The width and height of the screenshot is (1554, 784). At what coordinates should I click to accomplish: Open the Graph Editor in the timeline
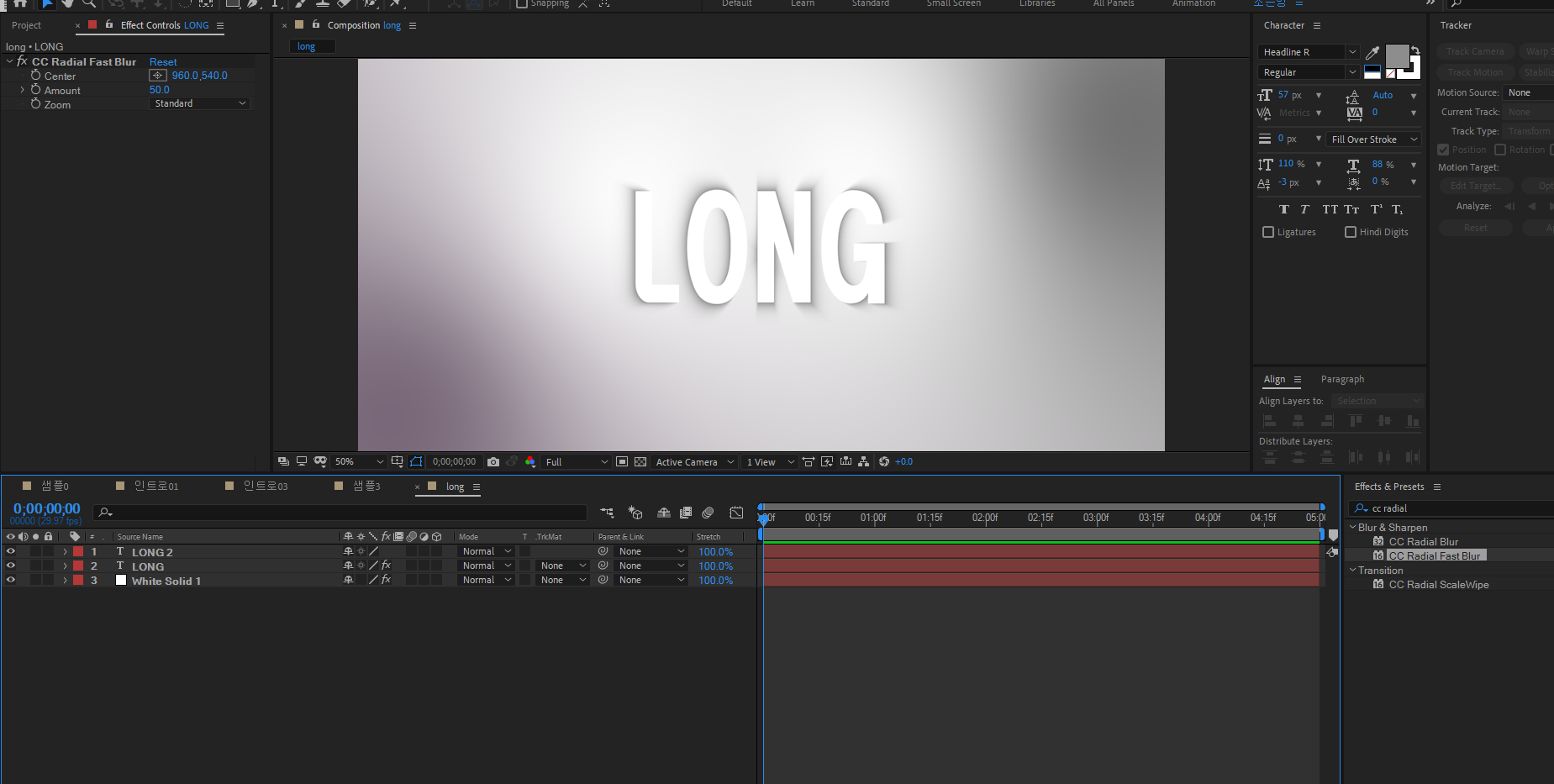click(x=736, y=513)
